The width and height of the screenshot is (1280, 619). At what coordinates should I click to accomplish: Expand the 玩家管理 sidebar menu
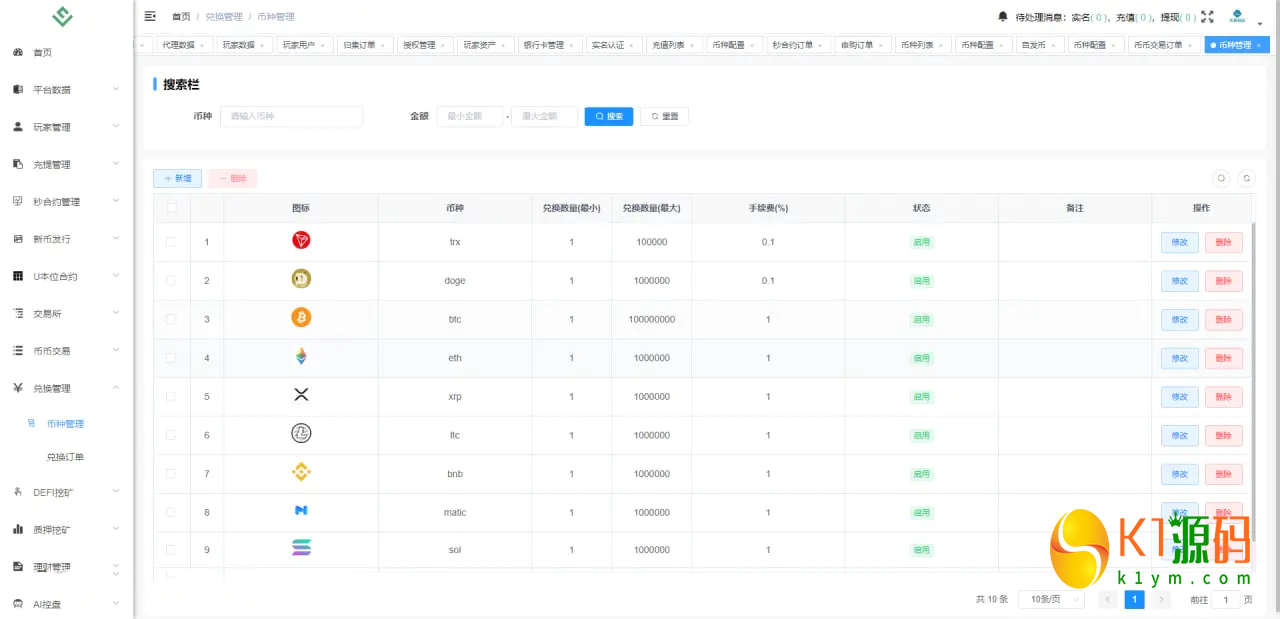(x=65, y=127)
